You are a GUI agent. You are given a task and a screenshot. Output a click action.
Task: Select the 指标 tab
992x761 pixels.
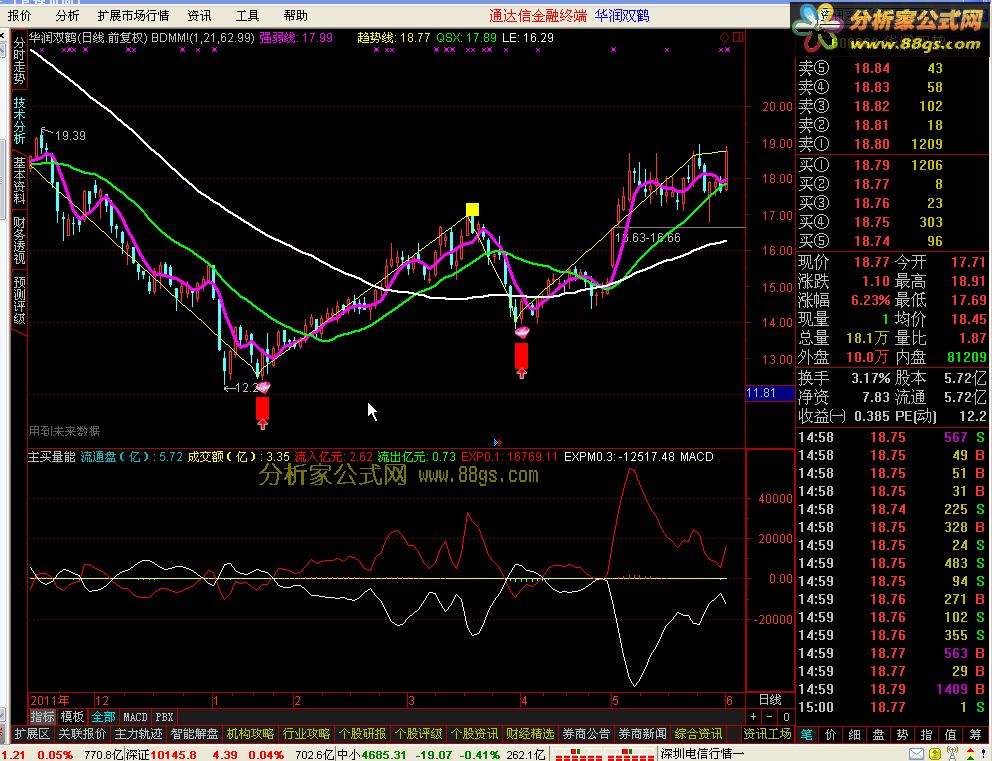tap(42, 717)
